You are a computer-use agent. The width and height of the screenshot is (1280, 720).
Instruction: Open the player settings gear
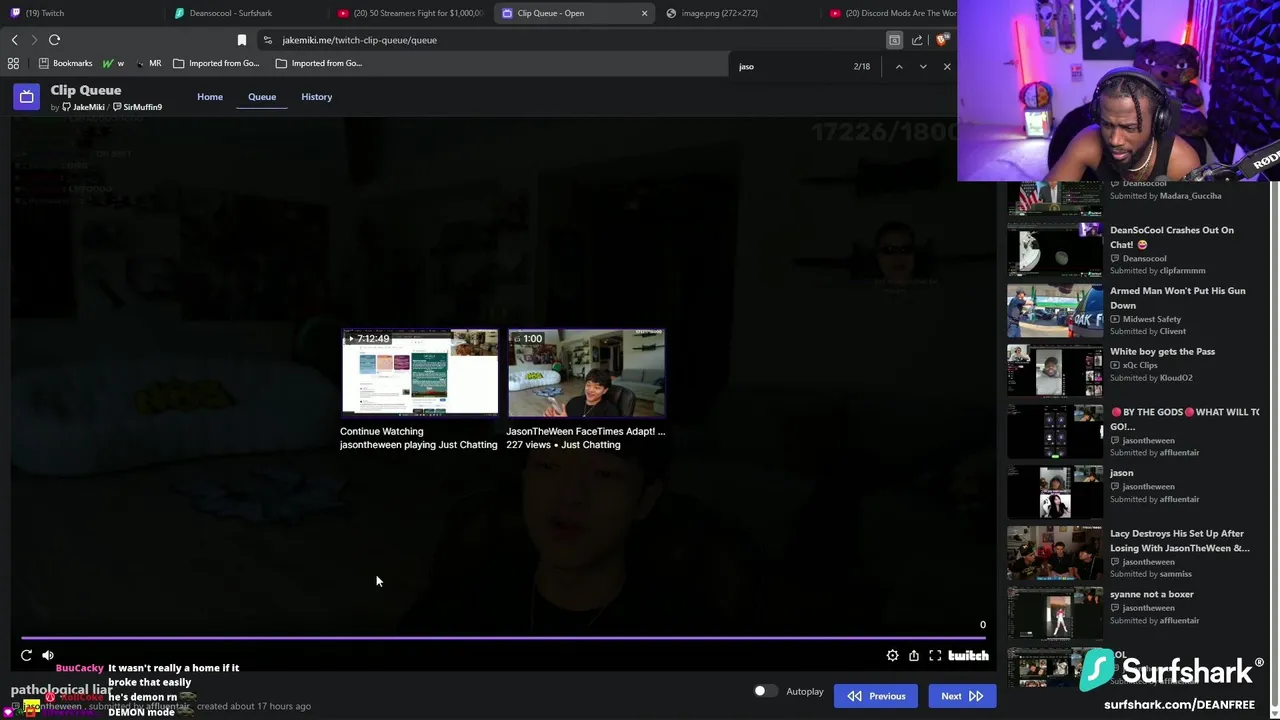[892, 656]
